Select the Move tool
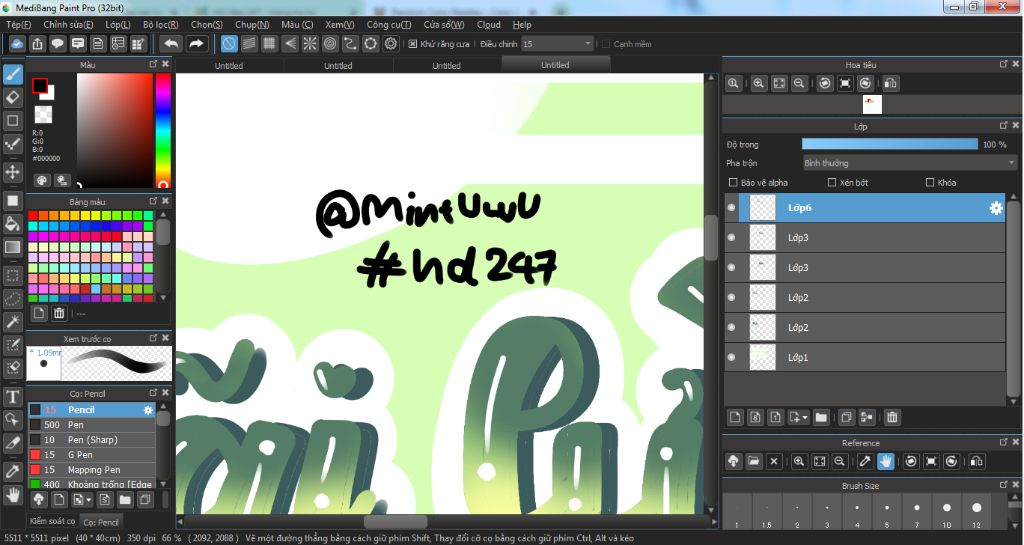The width and height of the screenshot is (1024, 545). (12, 172)
